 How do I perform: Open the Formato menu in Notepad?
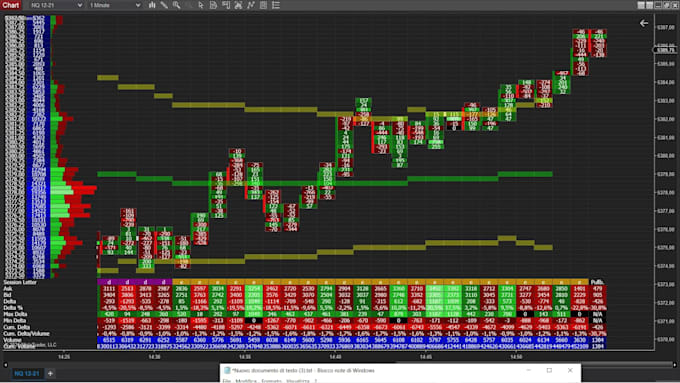(x=271, y=381)
